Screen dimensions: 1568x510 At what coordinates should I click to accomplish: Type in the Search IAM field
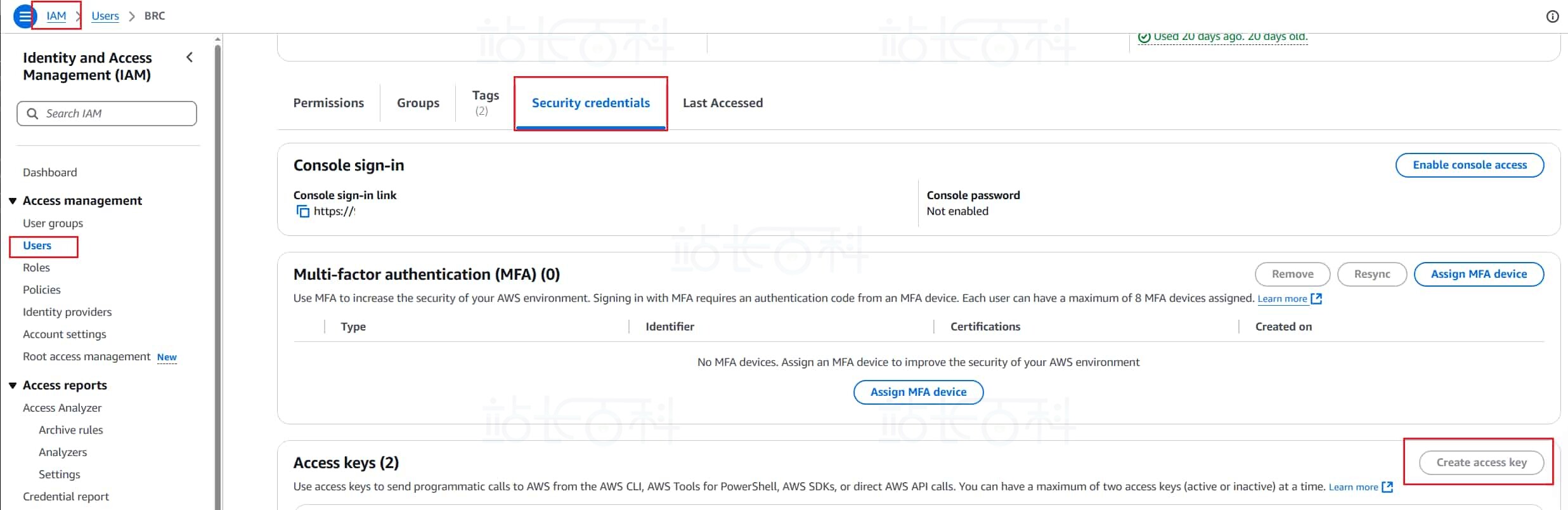pyautogui.click(x=117, y=114)
